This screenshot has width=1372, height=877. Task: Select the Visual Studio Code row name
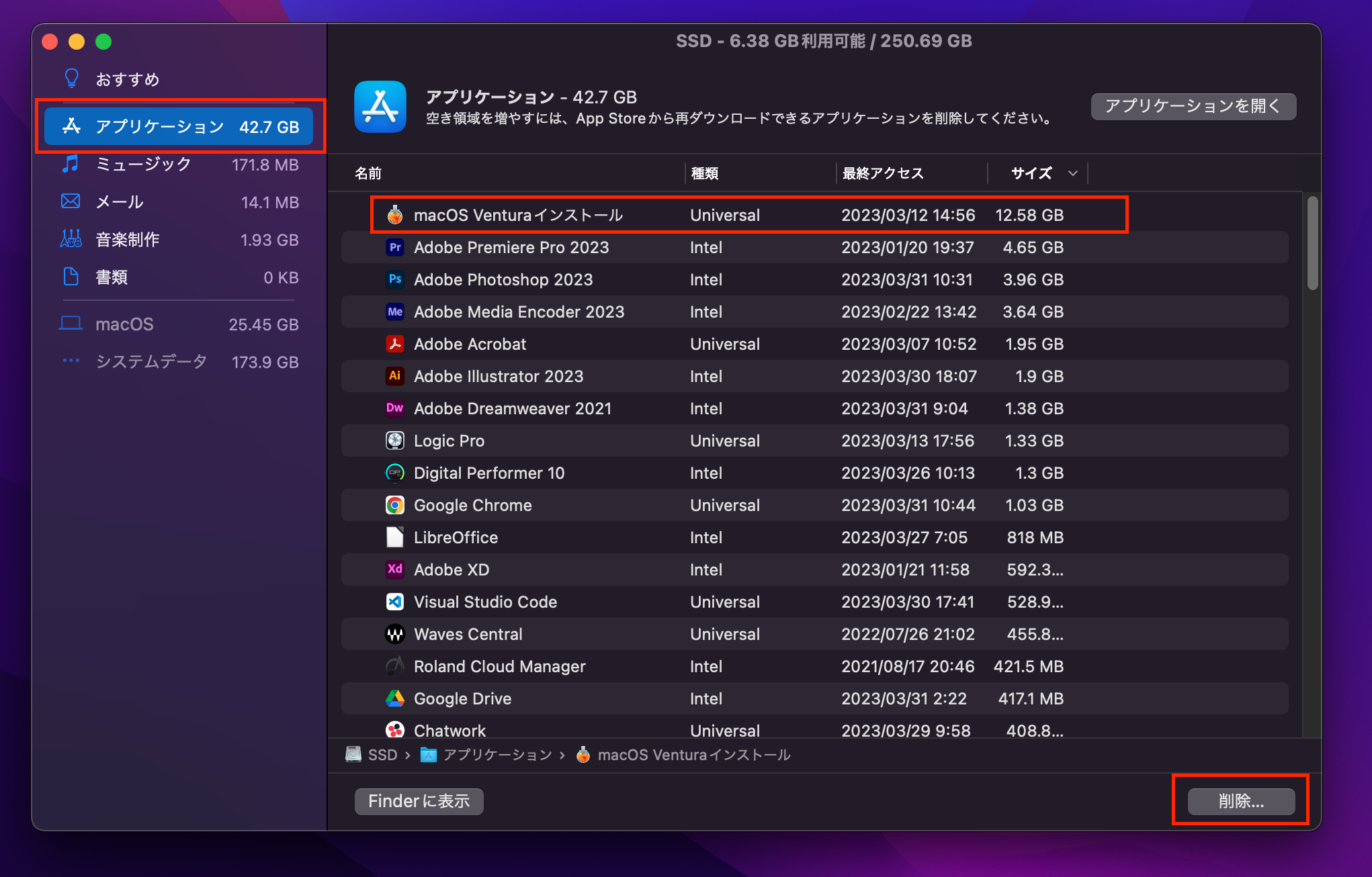[x=486, y=602]
